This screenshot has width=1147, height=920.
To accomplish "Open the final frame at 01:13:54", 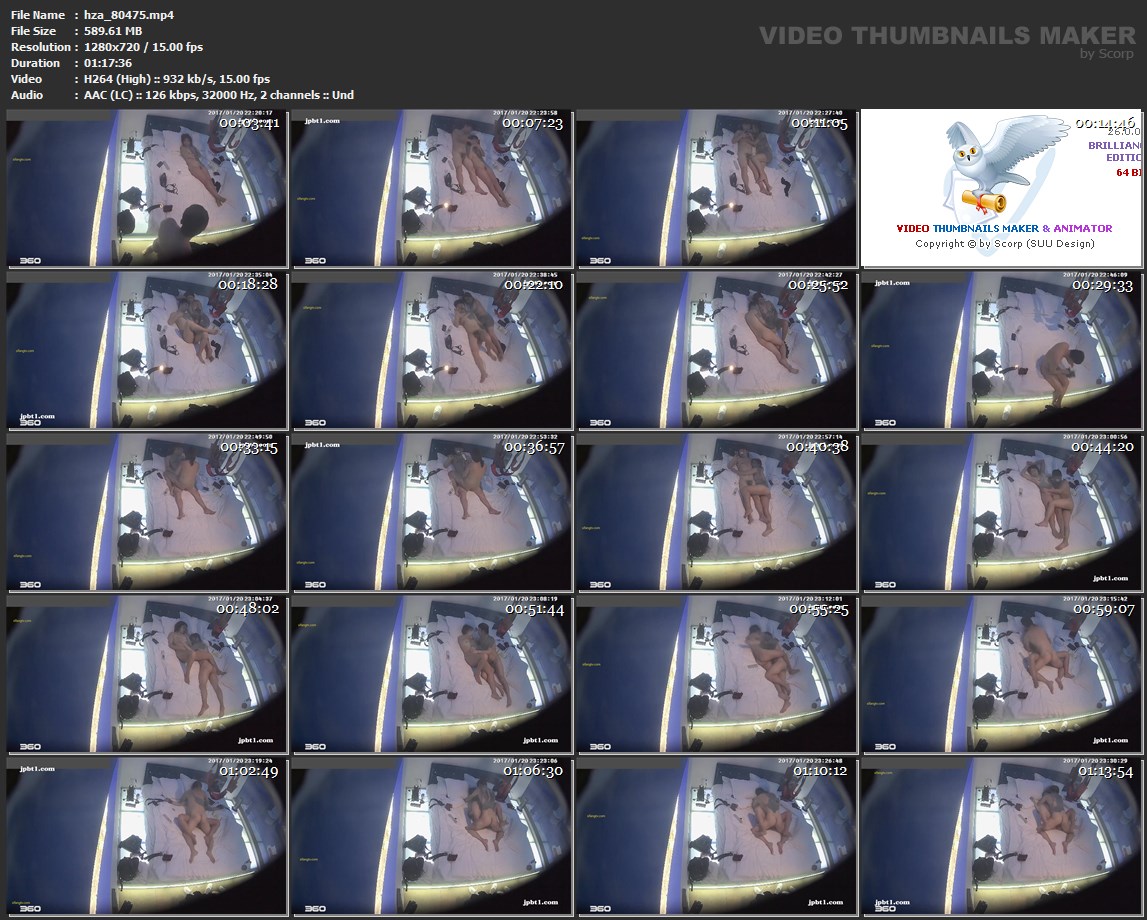I will point(1002,836).
